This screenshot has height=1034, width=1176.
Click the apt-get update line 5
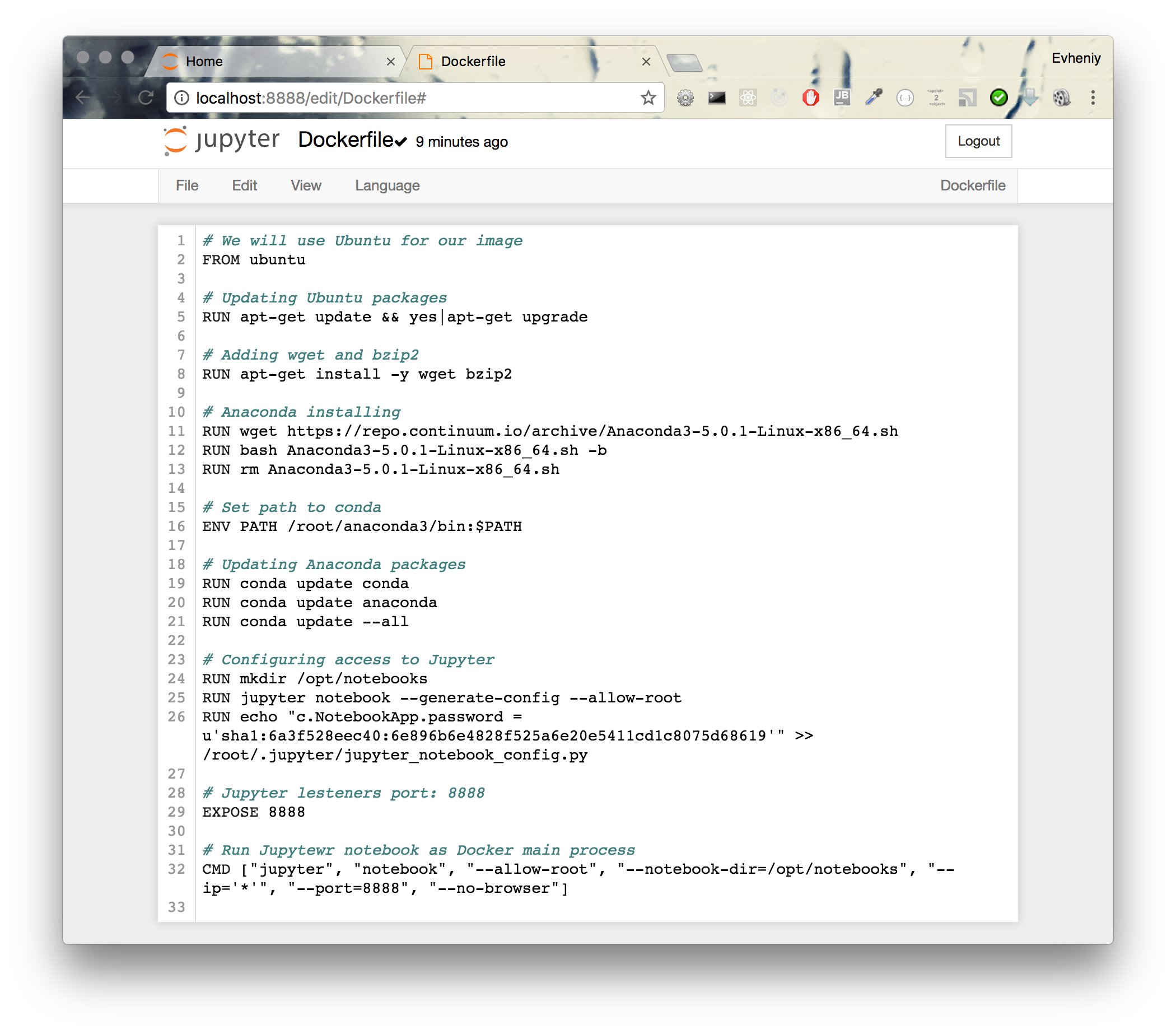coord(395,316)
